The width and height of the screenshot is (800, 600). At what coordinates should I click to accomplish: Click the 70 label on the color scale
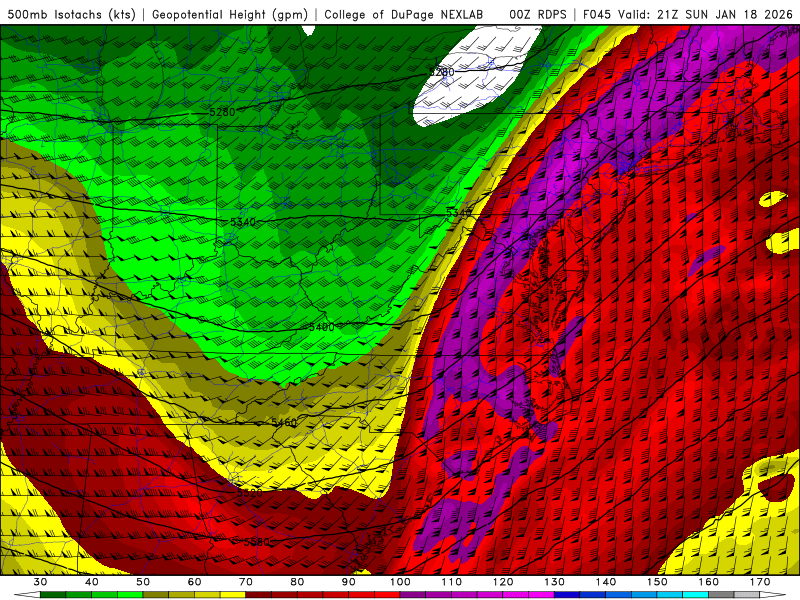coord(246,582)
